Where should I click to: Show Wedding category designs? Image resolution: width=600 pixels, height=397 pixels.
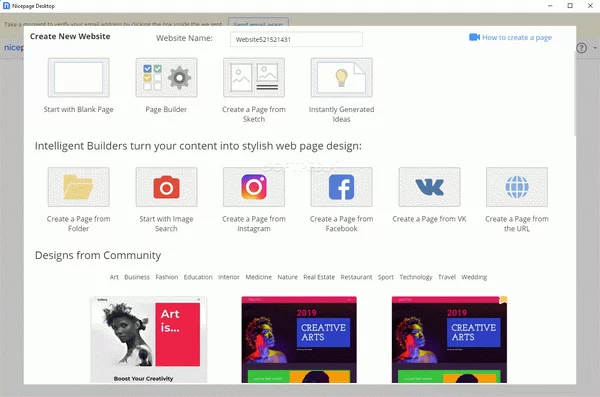[x=474, y=277]
